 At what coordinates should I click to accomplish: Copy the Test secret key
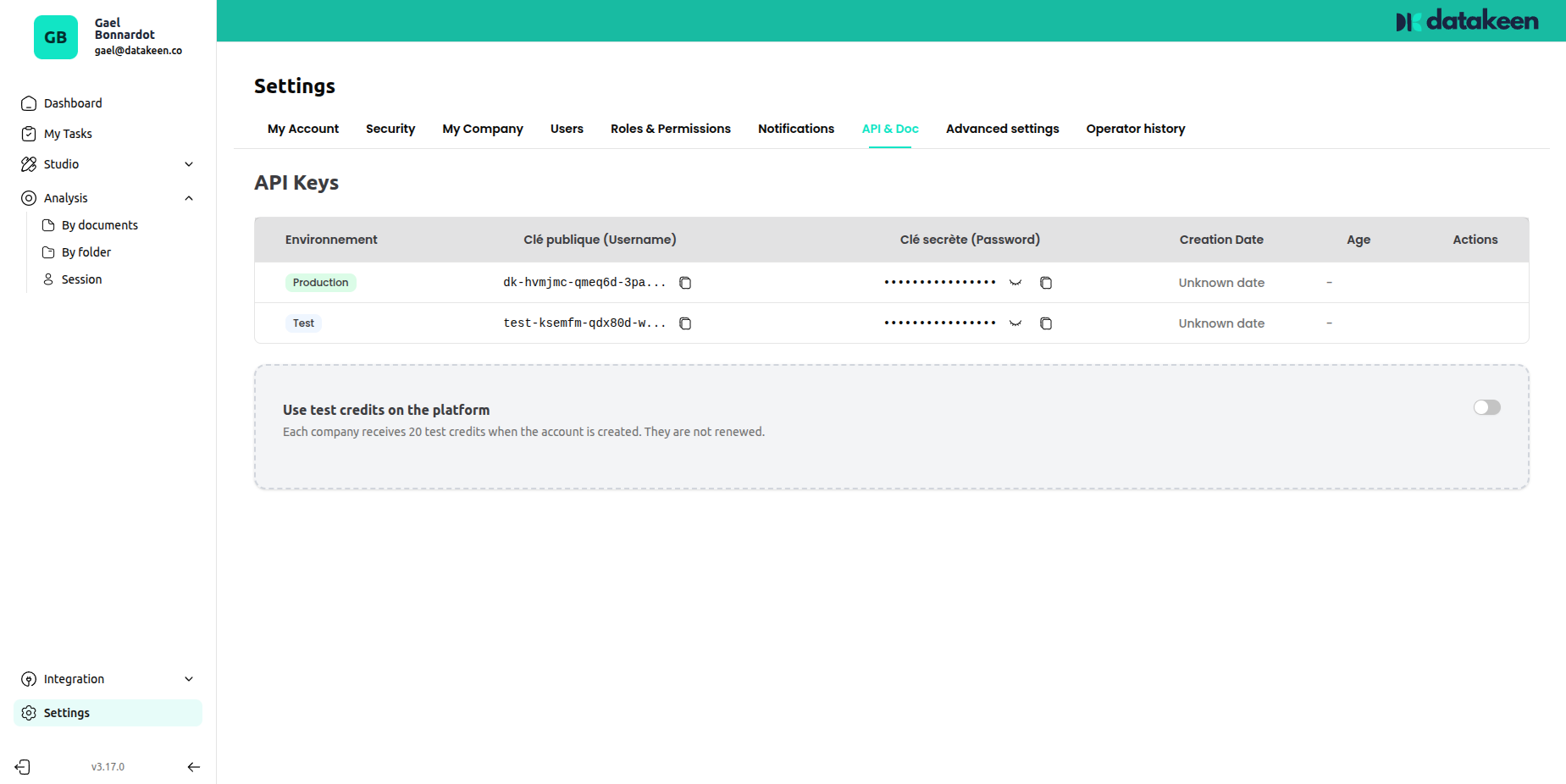(1046, 323)
